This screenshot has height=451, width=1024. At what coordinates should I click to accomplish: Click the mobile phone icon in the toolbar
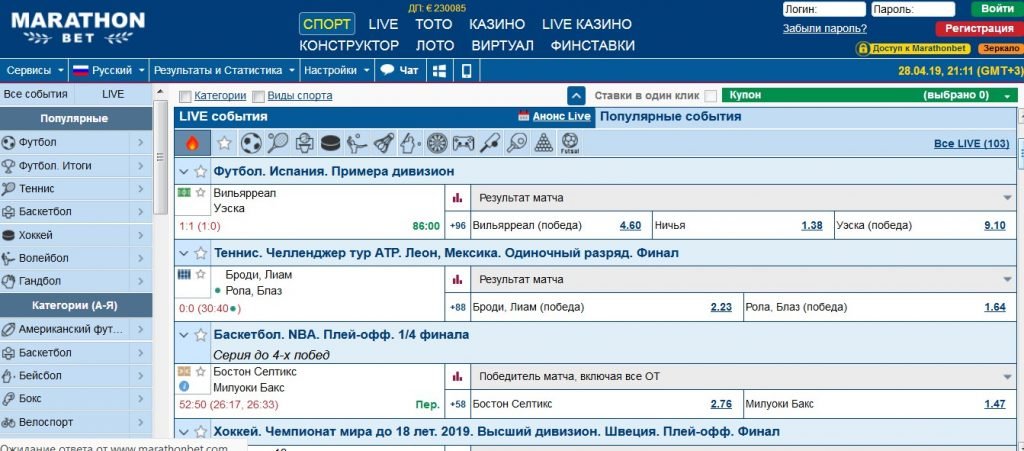pyautogui.click(x=466, y=70)
